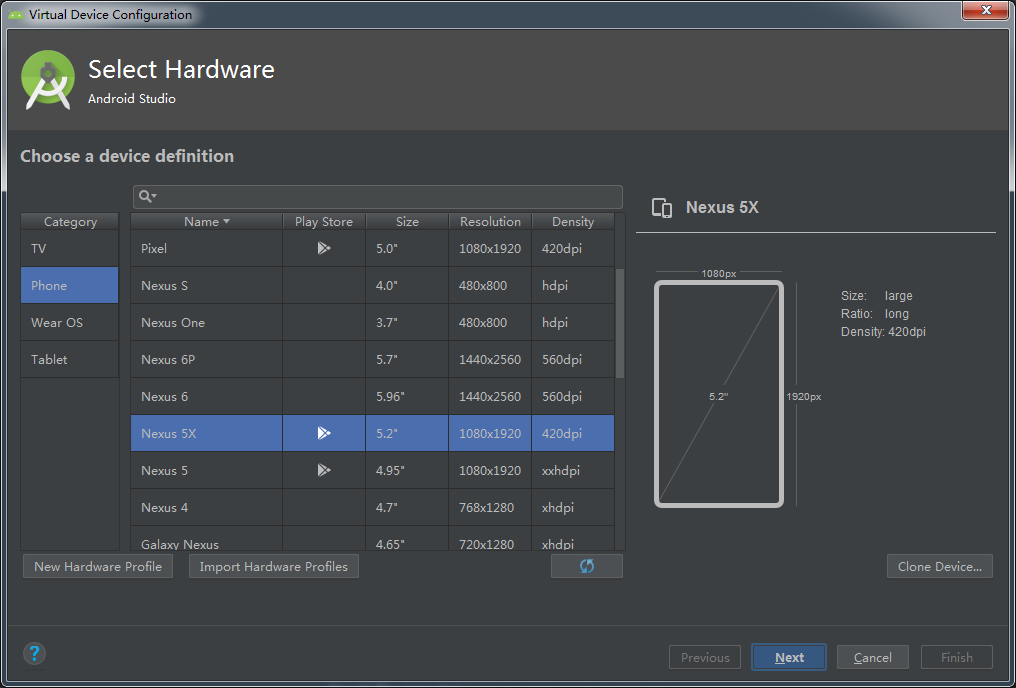Click the Density: 420dpi detail text
This screenshot has height=688, width=1016.
(x=883, y=332)
